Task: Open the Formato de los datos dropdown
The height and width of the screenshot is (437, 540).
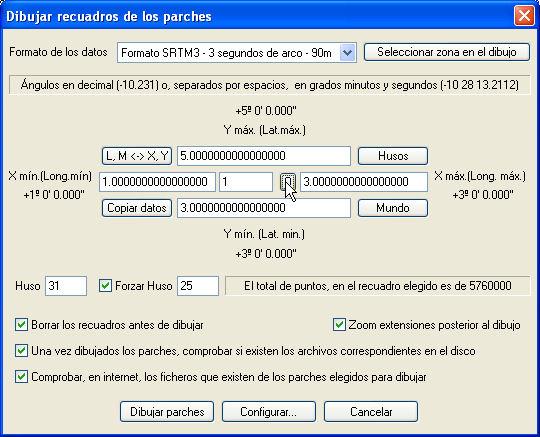Action: click(x=347, y=53)
